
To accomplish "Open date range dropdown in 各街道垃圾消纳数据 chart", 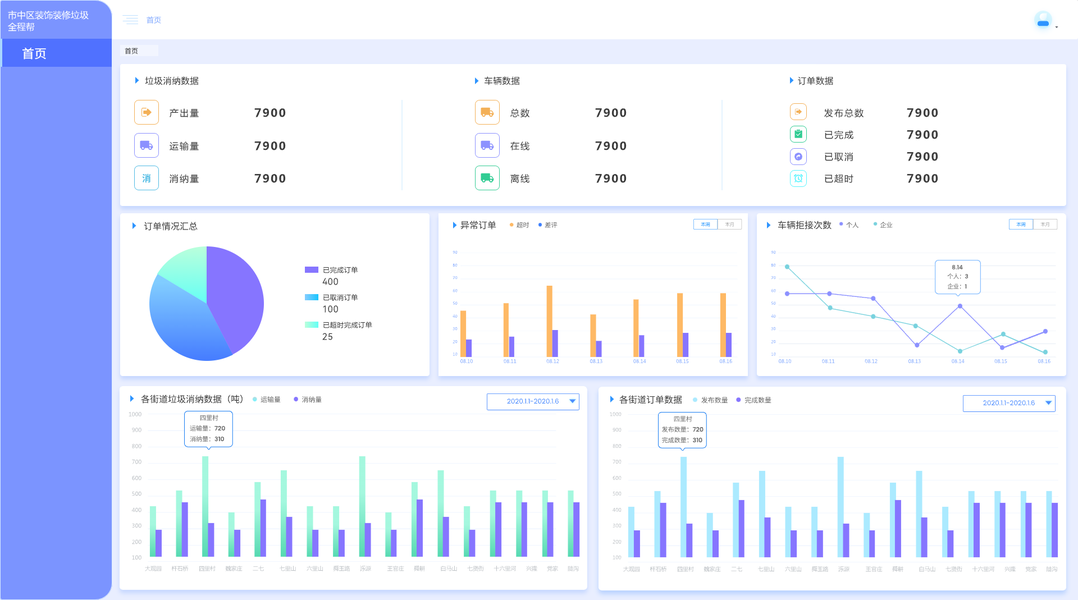I will pos(533,401).
